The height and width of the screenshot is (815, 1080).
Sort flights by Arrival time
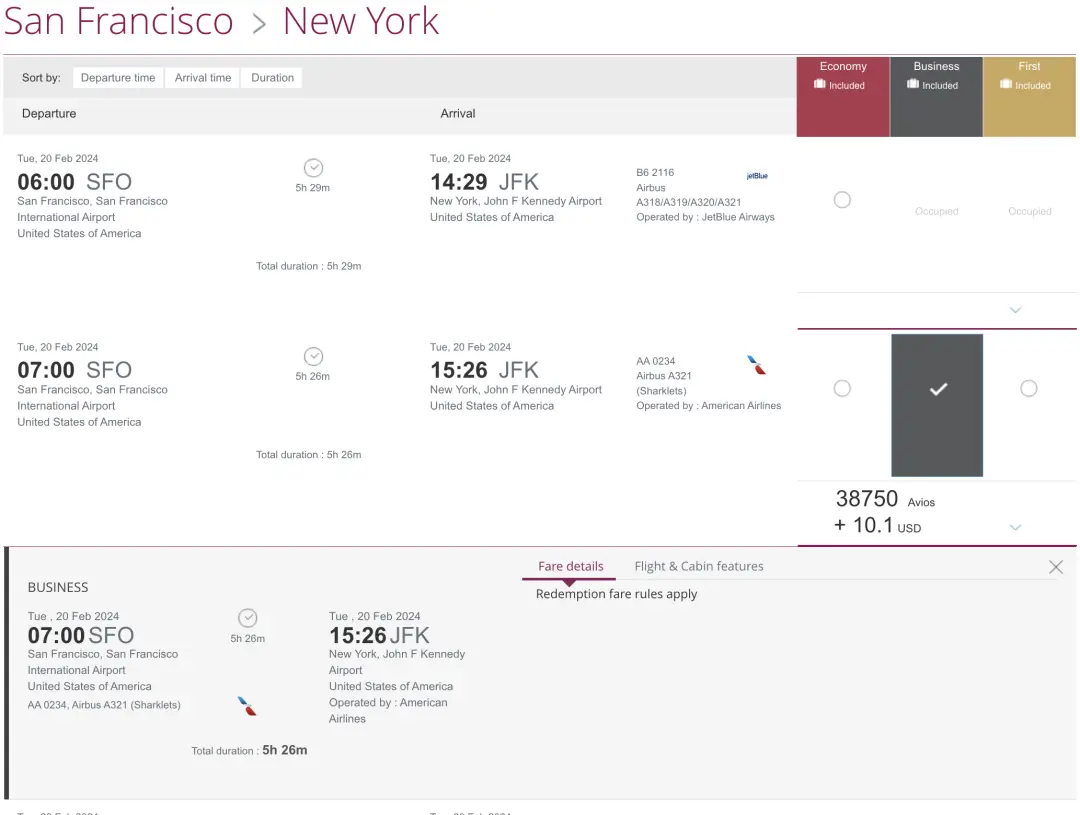pyautogui.click(x=203, y=78)
